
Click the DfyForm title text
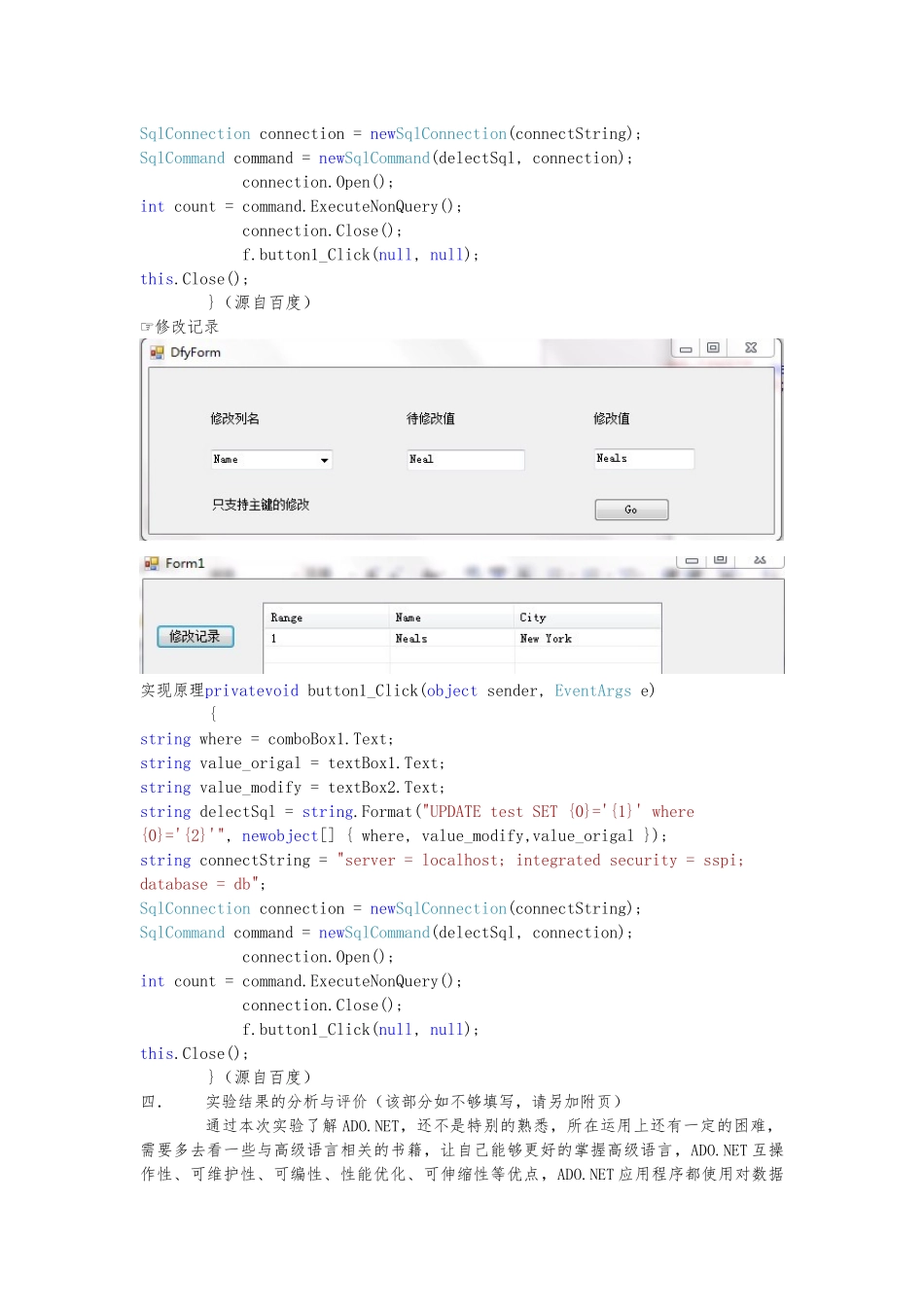tap(195, 352)
